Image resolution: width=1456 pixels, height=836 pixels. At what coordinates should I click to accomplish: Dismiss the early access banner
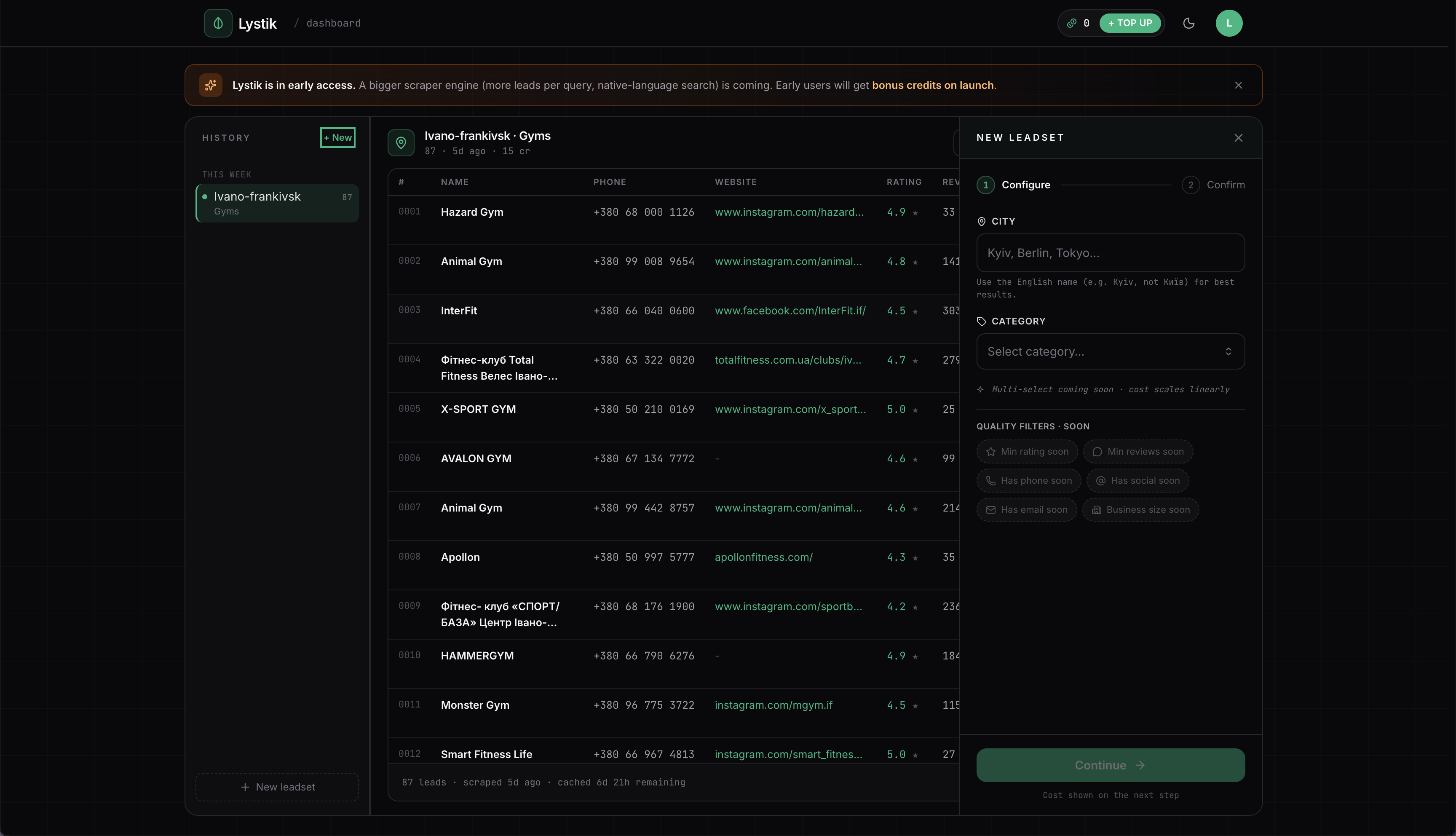tap(1239, 85)
